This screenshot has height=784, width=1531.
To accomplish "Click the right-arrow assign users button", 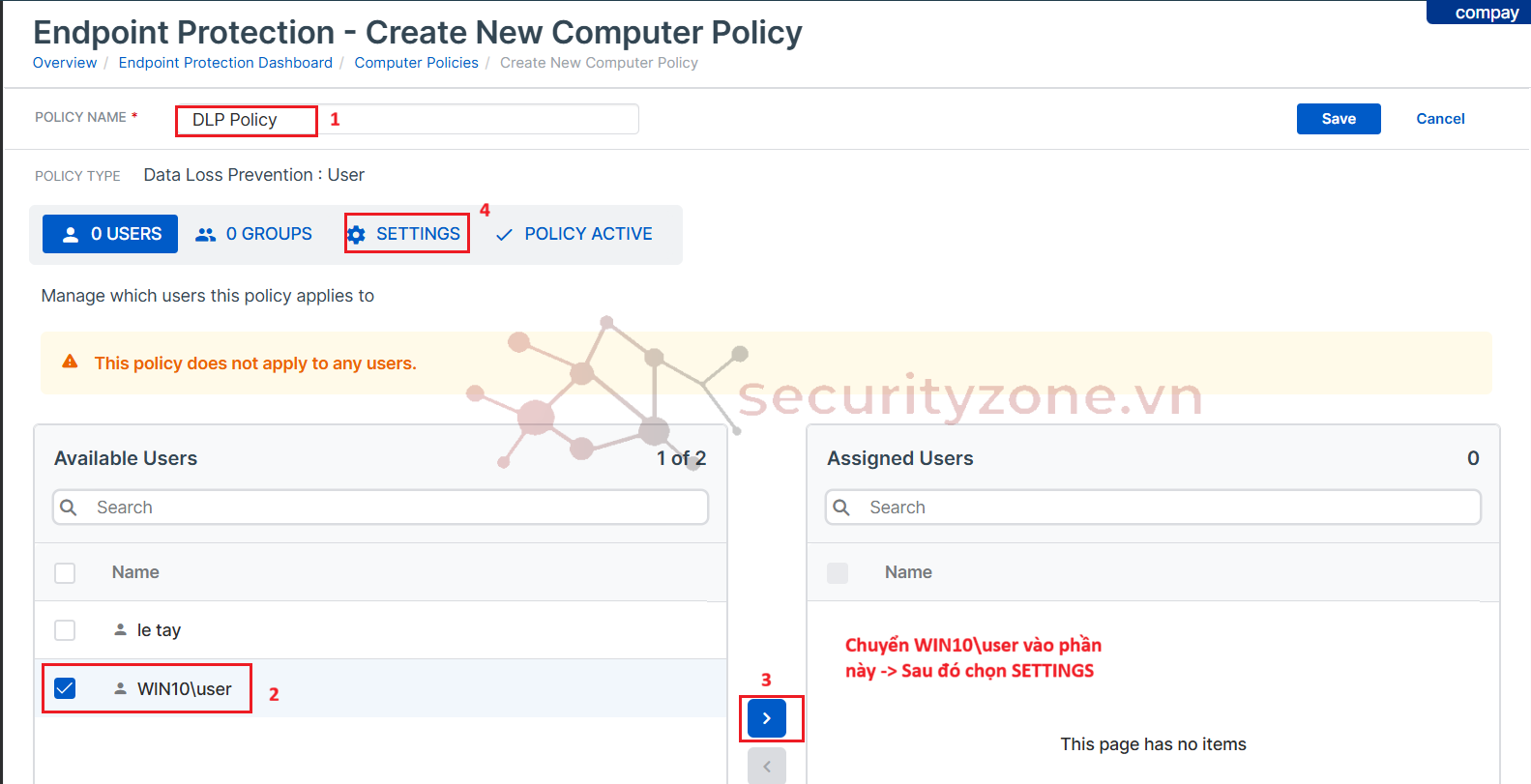I will tap(766, 718).
